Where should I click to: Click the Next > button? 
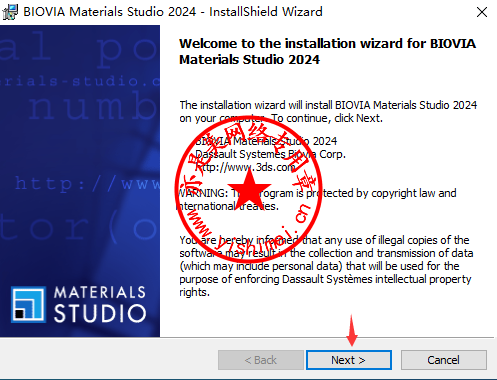[x=349, y=360]
